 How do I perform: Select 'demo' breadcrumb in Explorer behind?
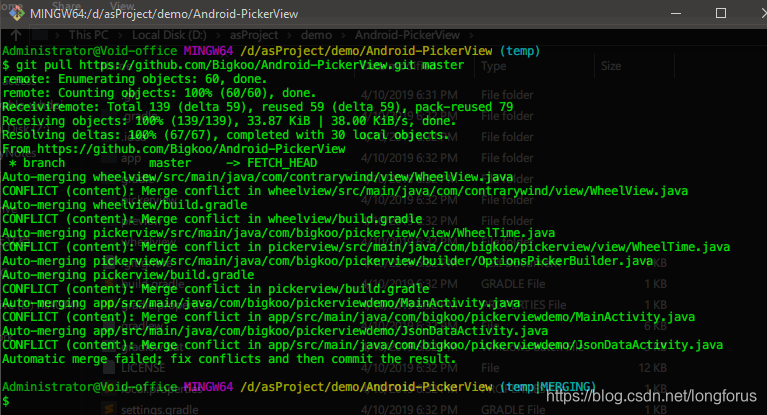(x=316, y=35)
